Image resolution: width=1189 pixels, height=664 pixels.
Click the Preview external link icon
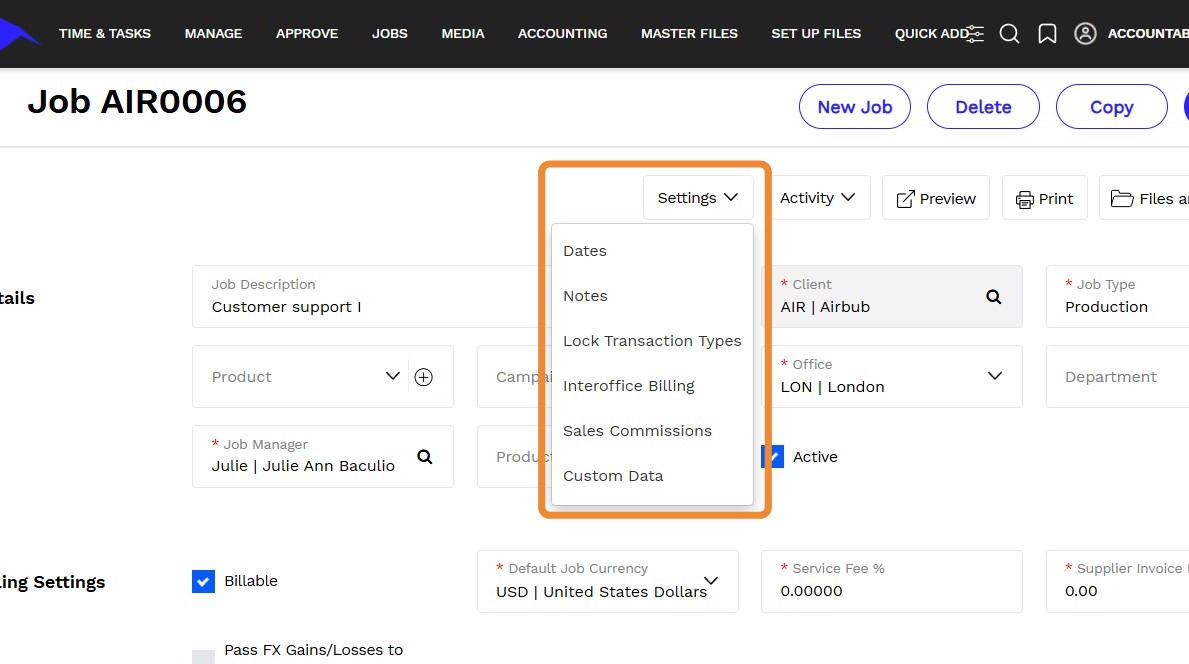[905, 199]
